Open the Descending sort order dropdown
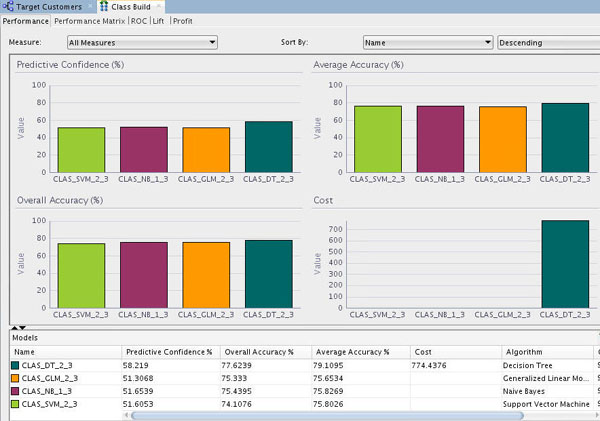The image size is (600, 421). (546, 42)
